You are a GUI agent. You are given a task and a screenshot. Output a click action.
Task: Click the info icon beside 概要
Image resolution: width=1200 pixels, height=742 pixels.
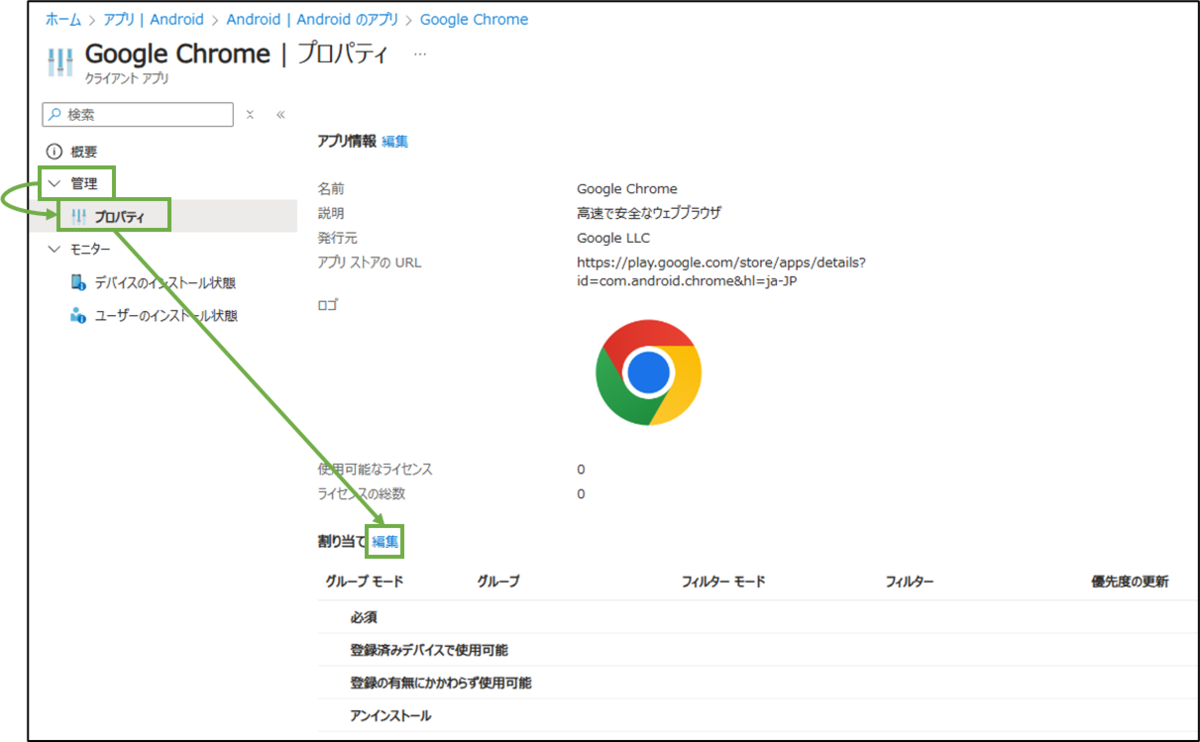[54, 152]
